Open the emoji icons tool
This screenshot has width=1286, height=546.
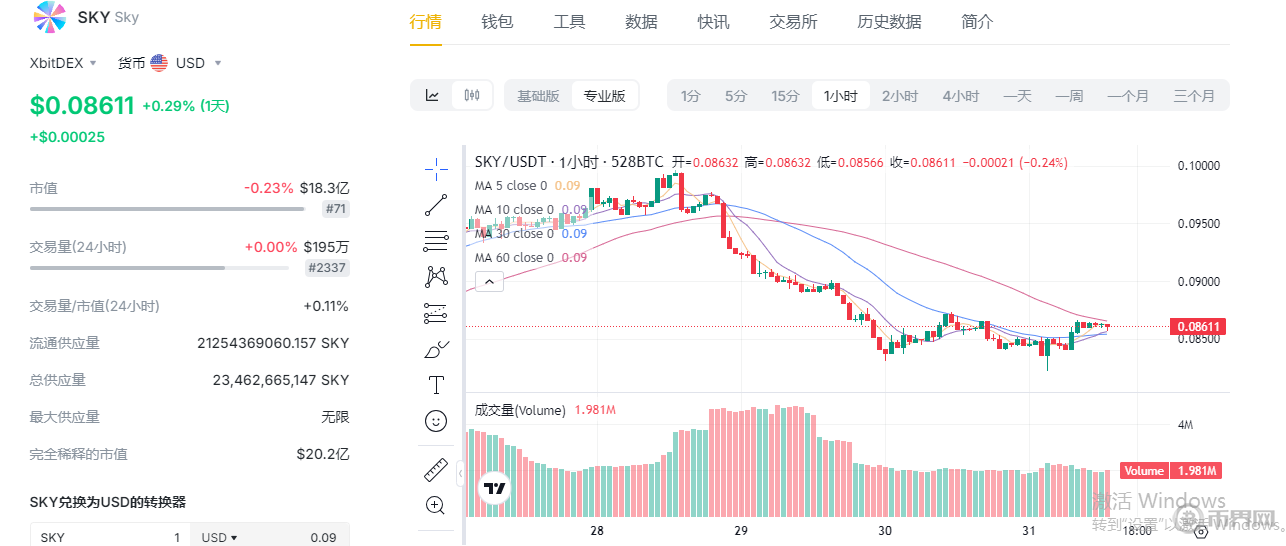pos(436,421)
